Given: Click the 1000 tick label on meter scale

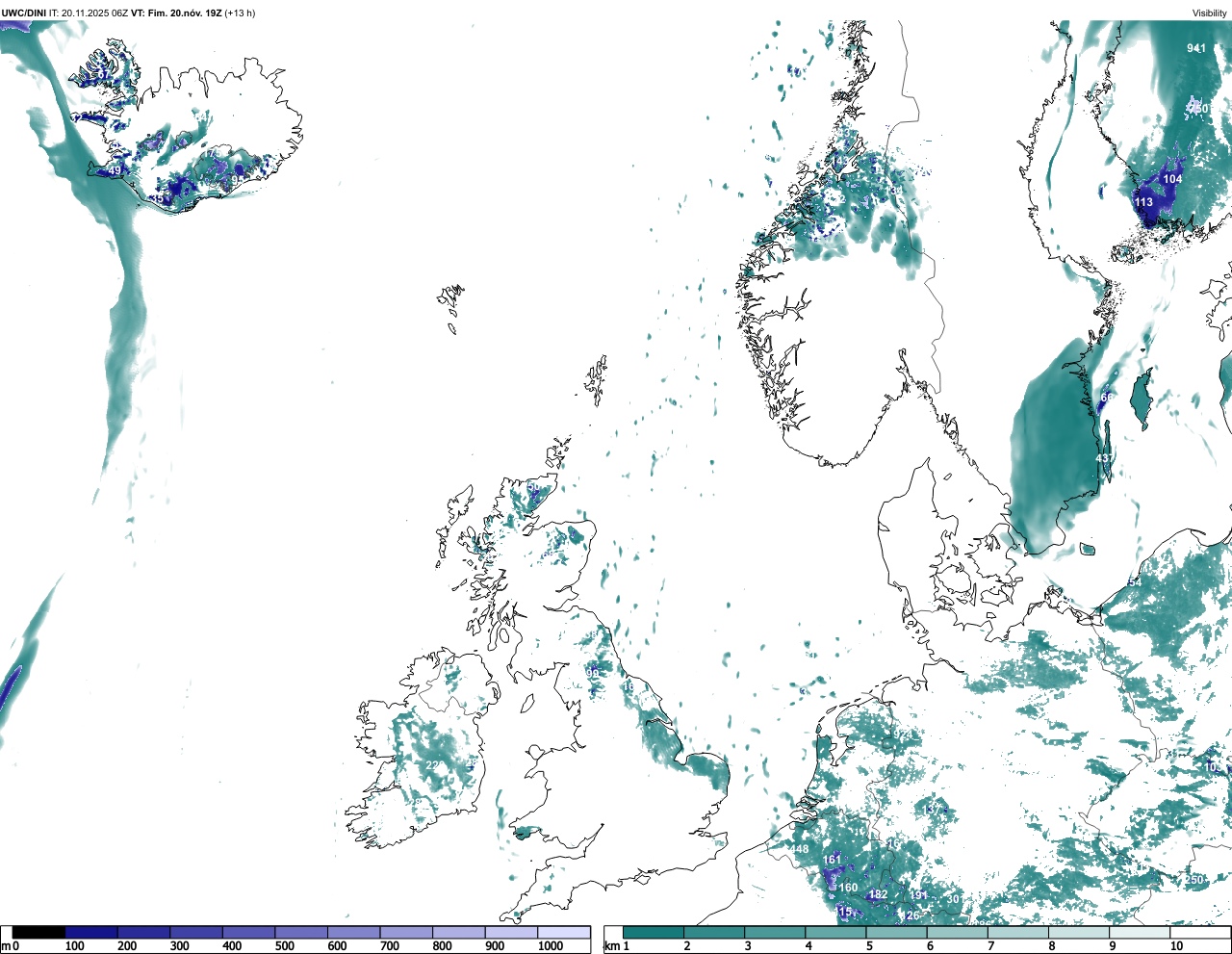Looking at the screenshot, I should coord(551,946).
